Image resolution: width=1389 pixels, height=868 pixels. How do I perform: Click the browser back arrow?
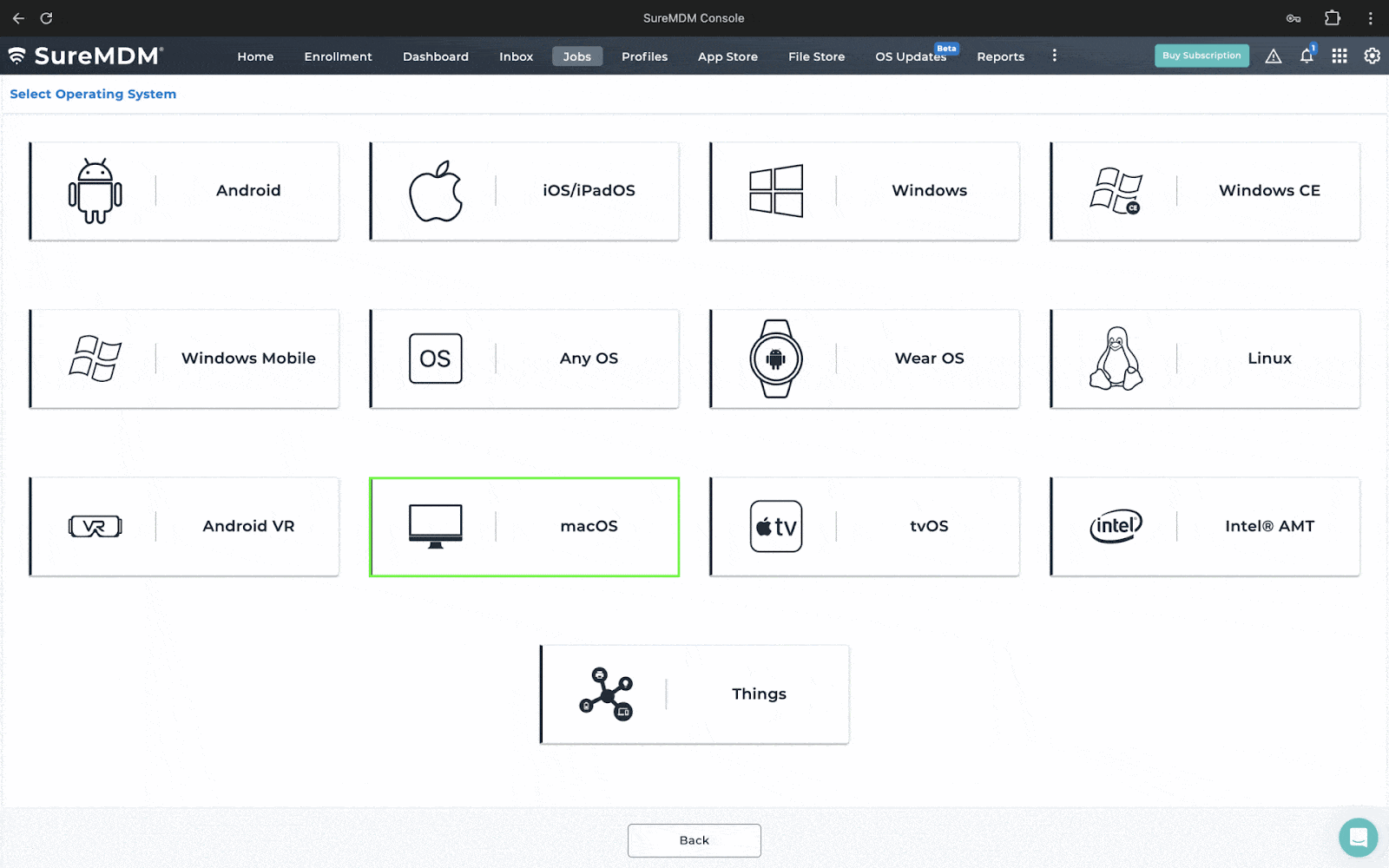coord(18,18)
